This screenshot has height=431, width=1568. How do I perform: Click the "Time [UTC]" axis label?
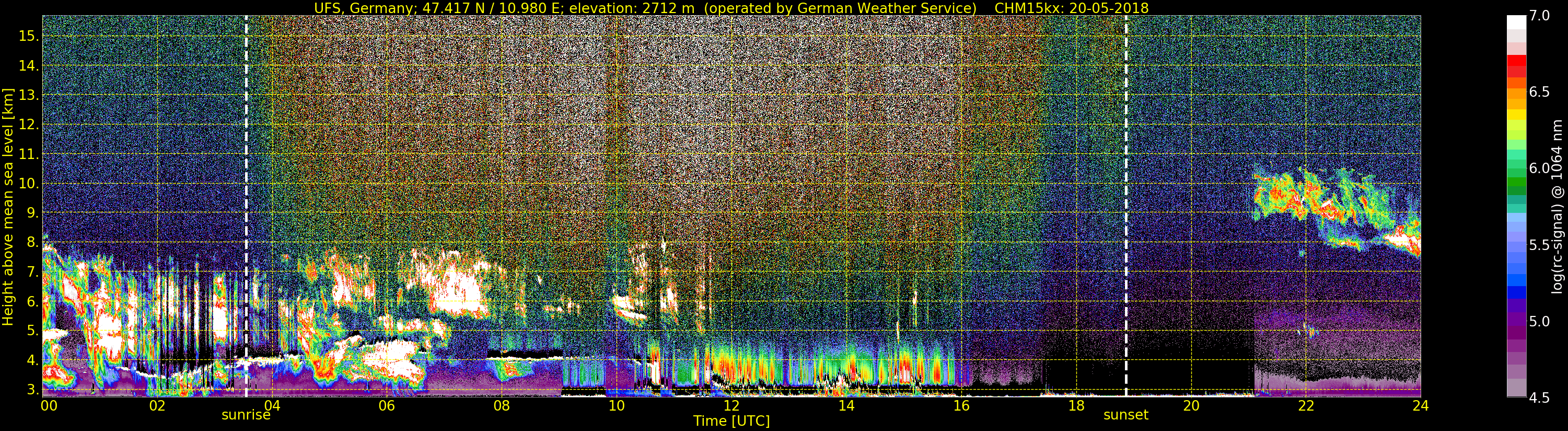point(731,421)
